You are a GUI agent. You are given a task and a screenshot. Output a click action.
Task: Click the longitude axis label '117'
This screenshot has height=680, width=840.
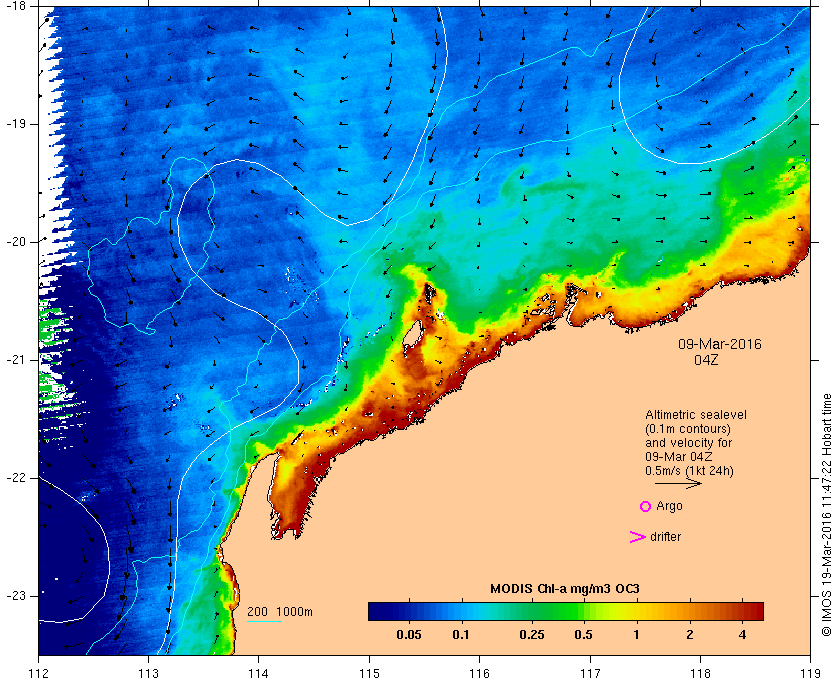point(590,673)
